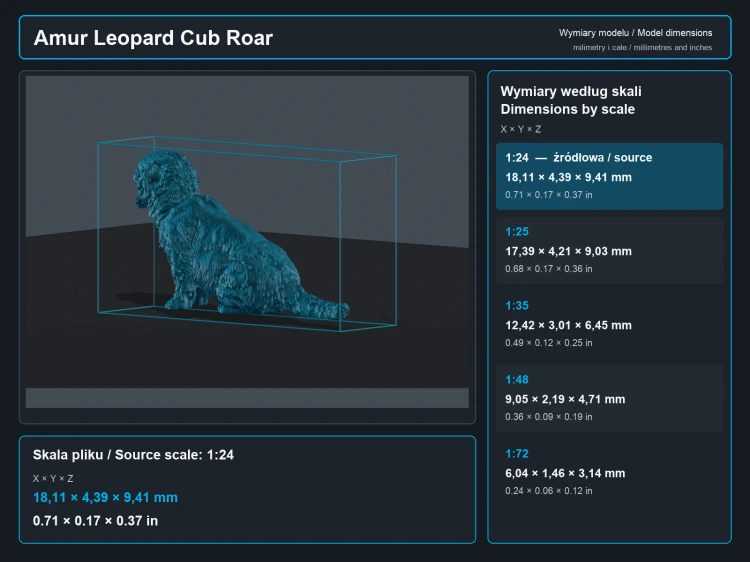Click 'milimetry i cale / millimetres and inches' subtitle

(642, 47)
